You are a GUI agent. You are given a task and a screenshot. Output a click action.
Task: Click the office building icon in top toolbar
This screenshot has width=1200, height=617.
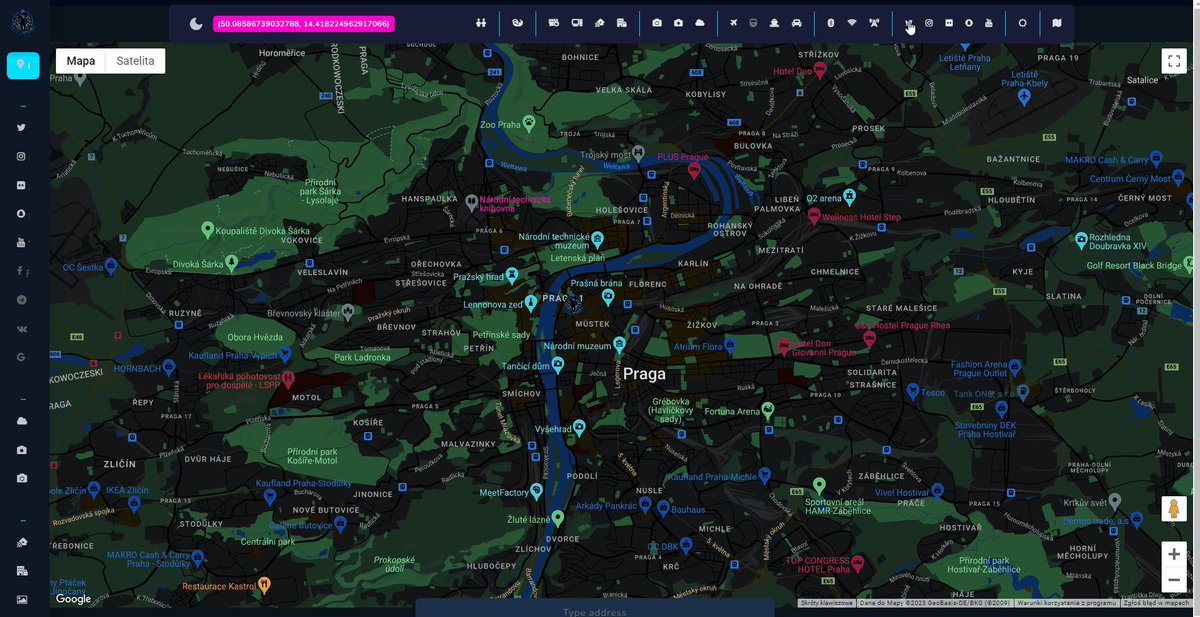[621, 23]
